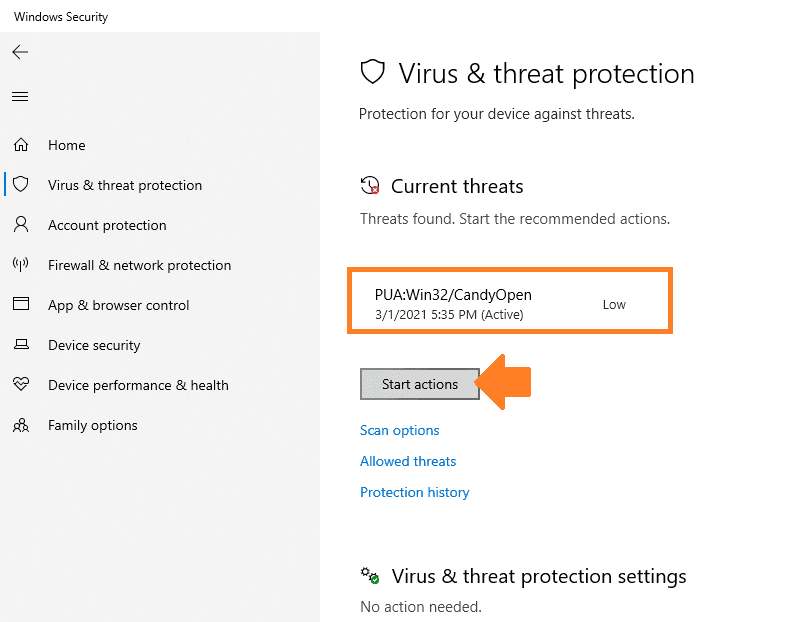Click the shield icon in sidebar
The width and height of the screenshot is (790, 622).
[21, 184]
